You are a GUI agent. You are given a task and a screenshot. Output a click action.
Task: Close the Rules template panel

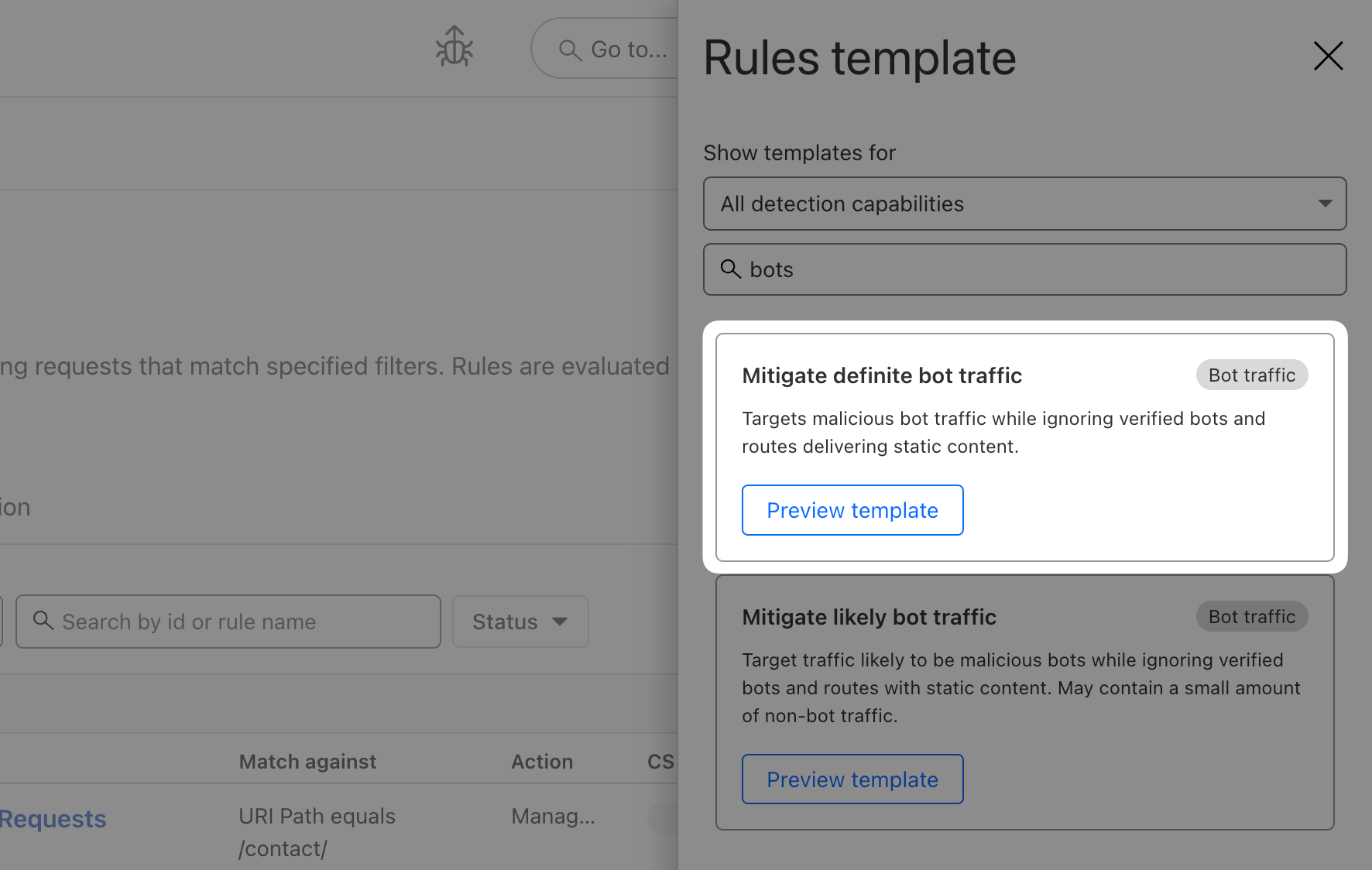tap(1329, 56)
